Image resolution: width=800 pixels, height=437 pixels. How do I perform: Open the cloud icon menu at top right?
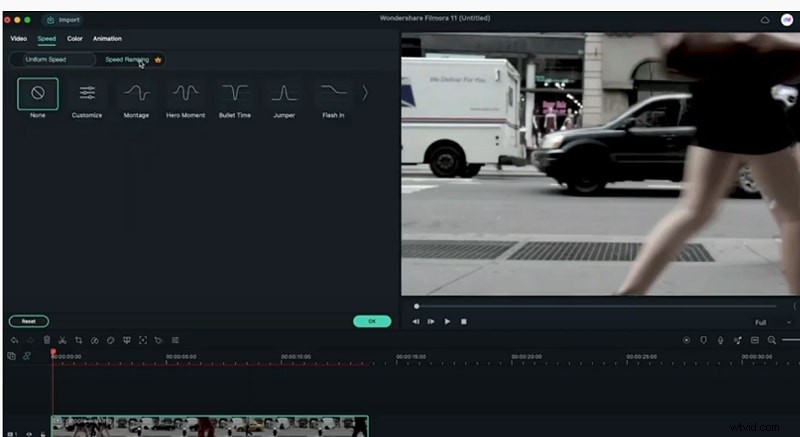coord(765,19)
